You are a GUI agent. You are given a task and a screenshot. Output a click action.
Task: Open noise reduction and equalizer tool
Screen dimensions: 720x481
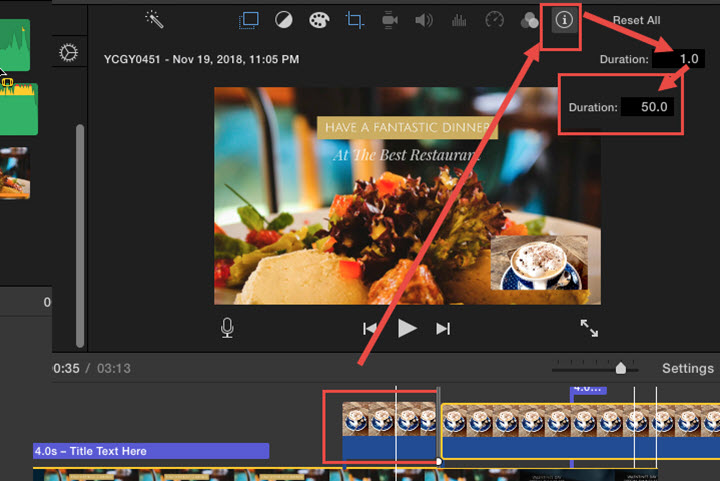(459, 19)
